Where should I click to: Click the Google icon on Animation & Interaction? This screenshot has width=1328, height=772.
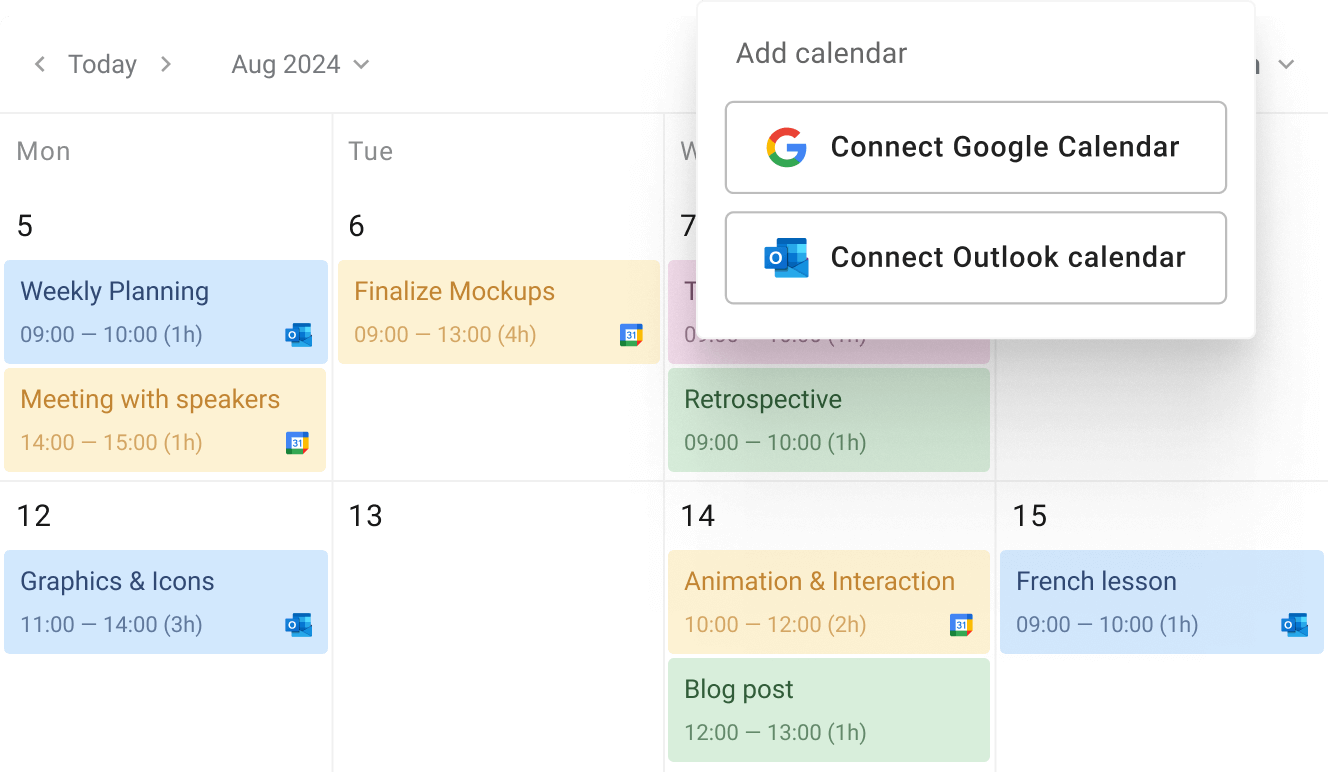click(962, 626)
